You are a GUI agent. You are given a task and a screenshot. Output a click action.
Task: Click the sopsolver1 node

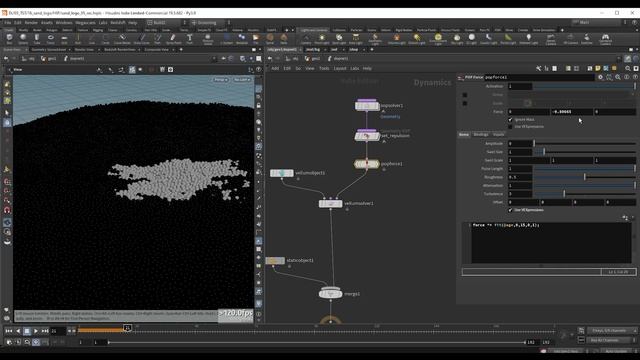pos(367,106)
